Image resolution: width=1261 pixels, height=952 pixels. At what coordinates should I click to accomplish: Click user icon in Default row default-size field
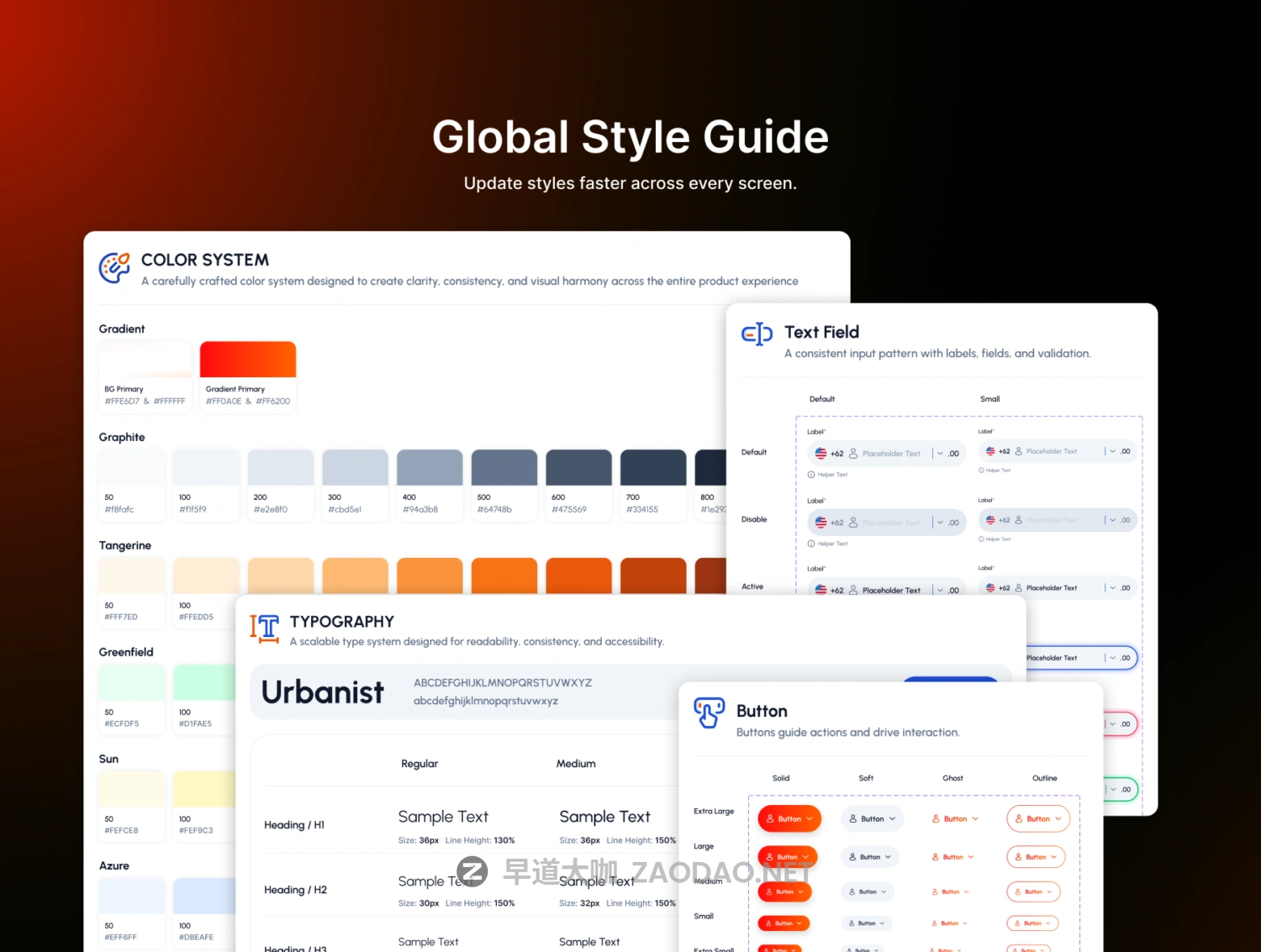tap(853, 453)
